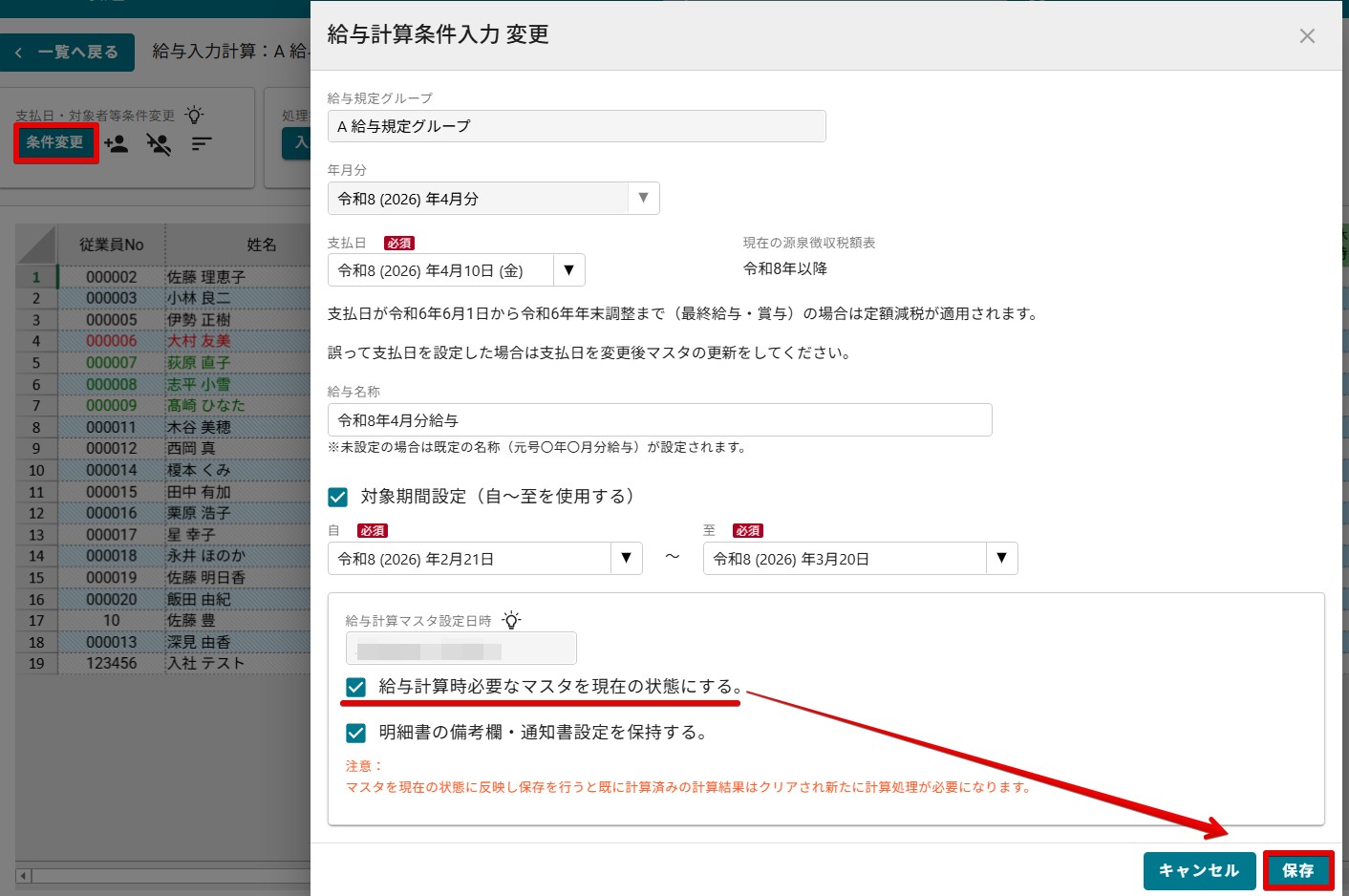This screenshot has width=1349, height=896.
Task: Click the add employee person-plus icon
Action: [x=117, y=144]
